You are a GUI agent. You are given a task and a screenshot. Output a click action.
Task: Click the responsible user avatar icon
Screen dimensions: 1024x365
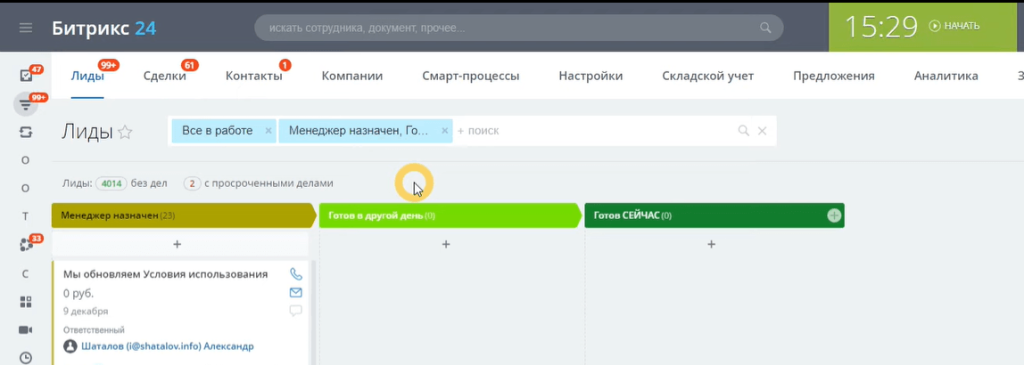tap(70, 346)
